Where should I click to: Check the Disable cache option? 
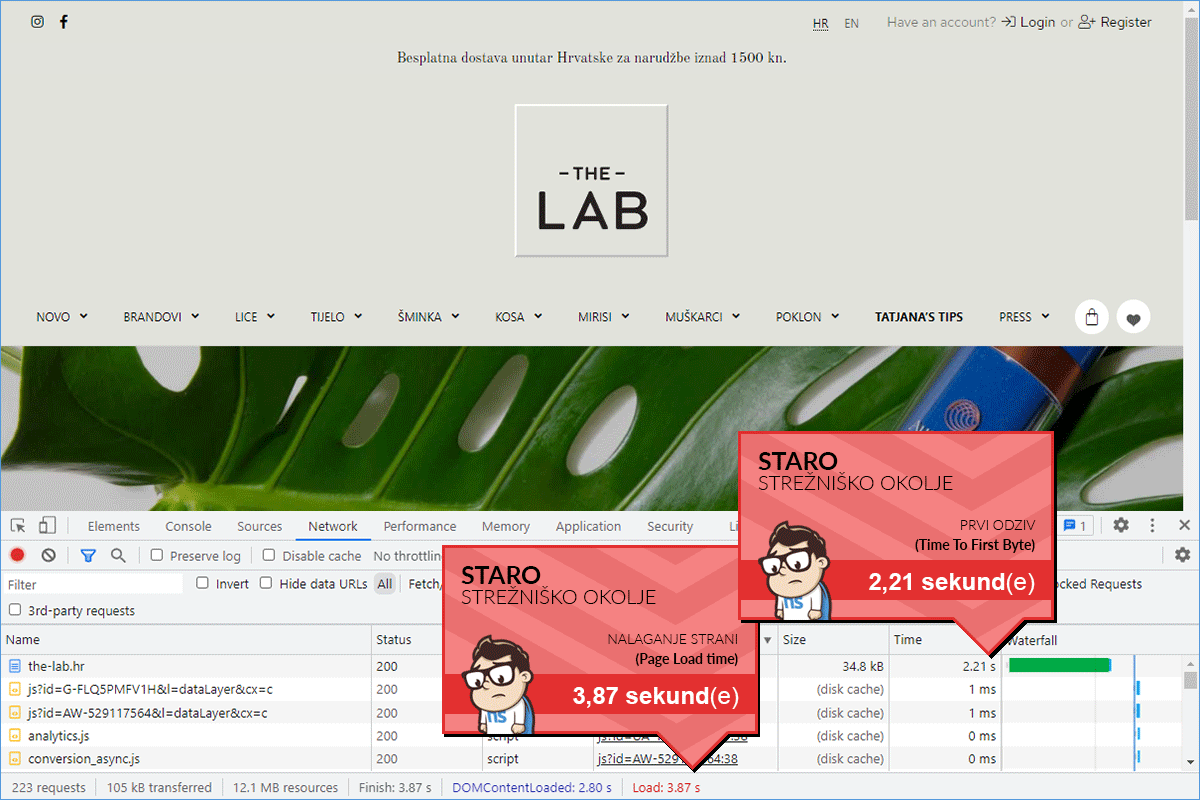click(x=269, y=555)
